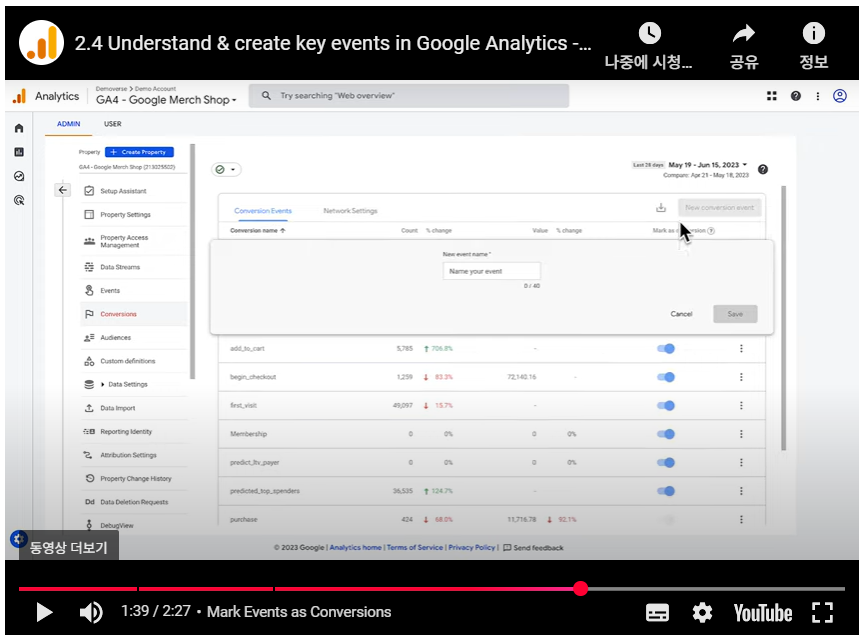Toggle video subtitles button
The height and width of the screenshot is (637, 862).
(657, 612)
